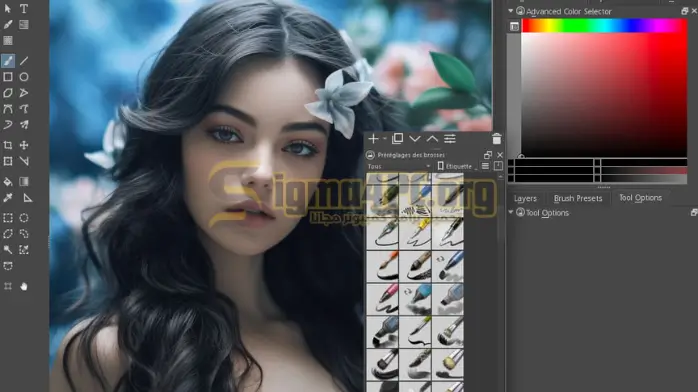
Task: Select the Similar Color Selection tool
Action: [24, 250]
